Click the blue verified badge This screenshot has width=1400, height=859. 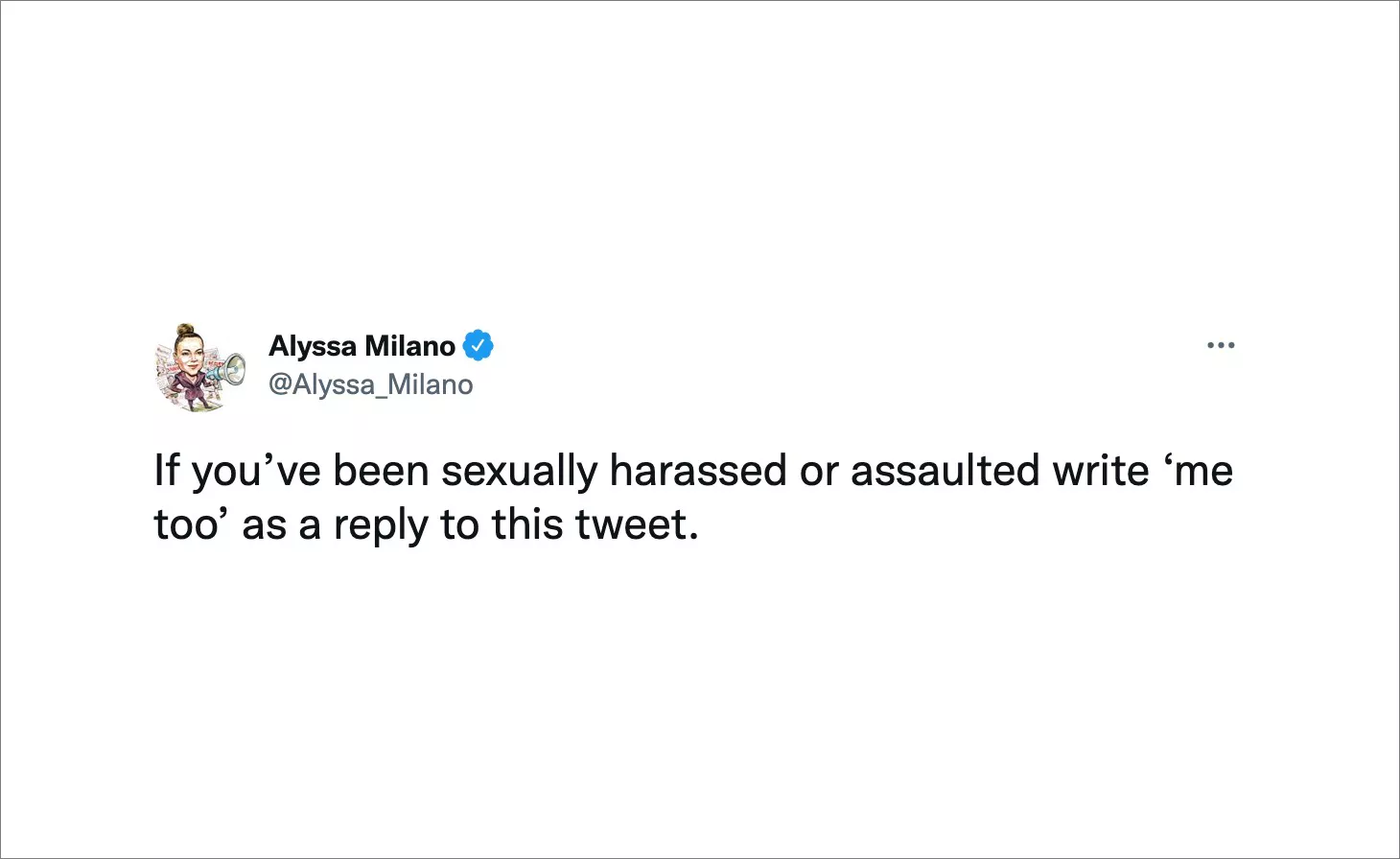point(478,345)
